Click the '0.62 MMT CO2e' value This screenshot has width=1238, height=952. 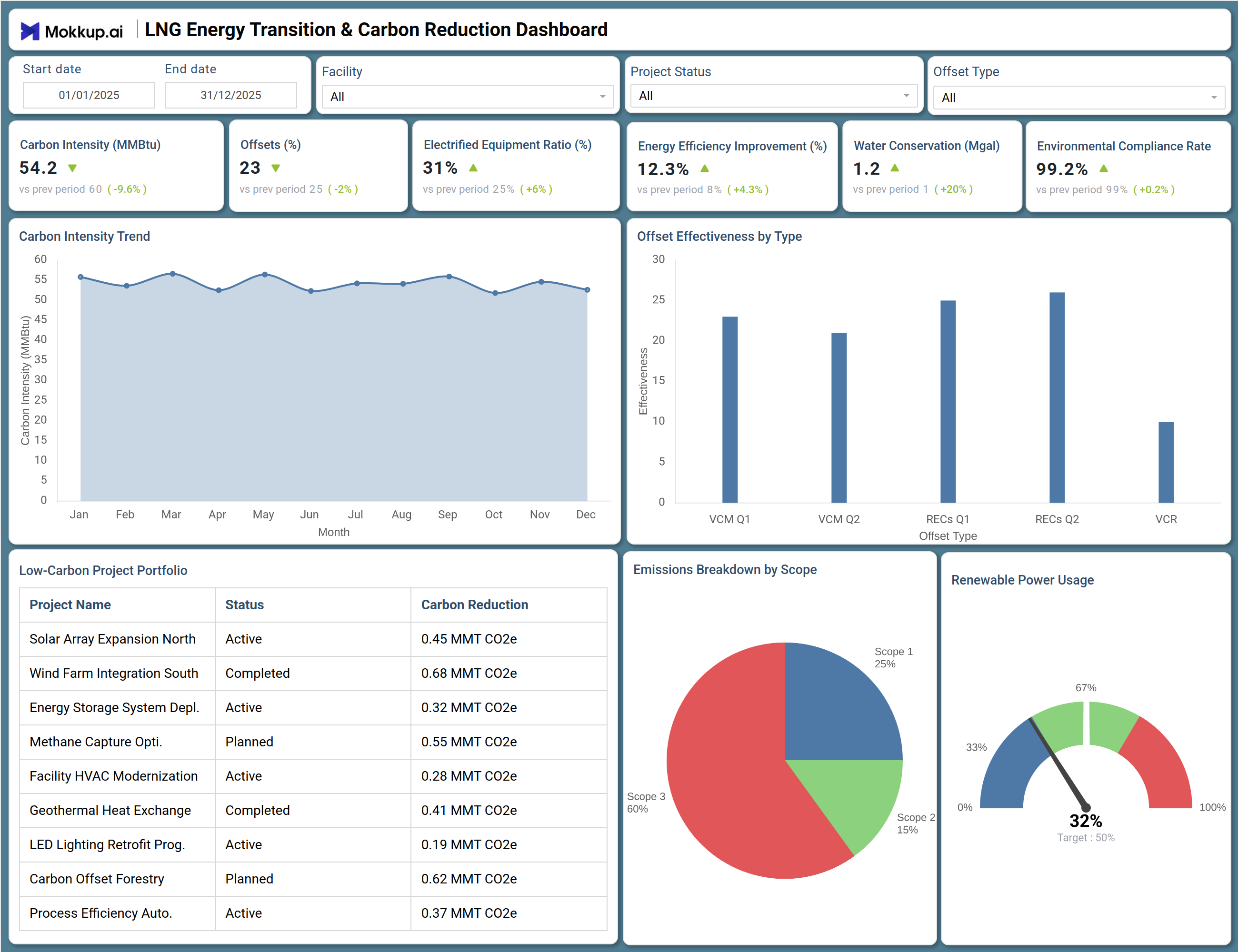tap(469, 879)
